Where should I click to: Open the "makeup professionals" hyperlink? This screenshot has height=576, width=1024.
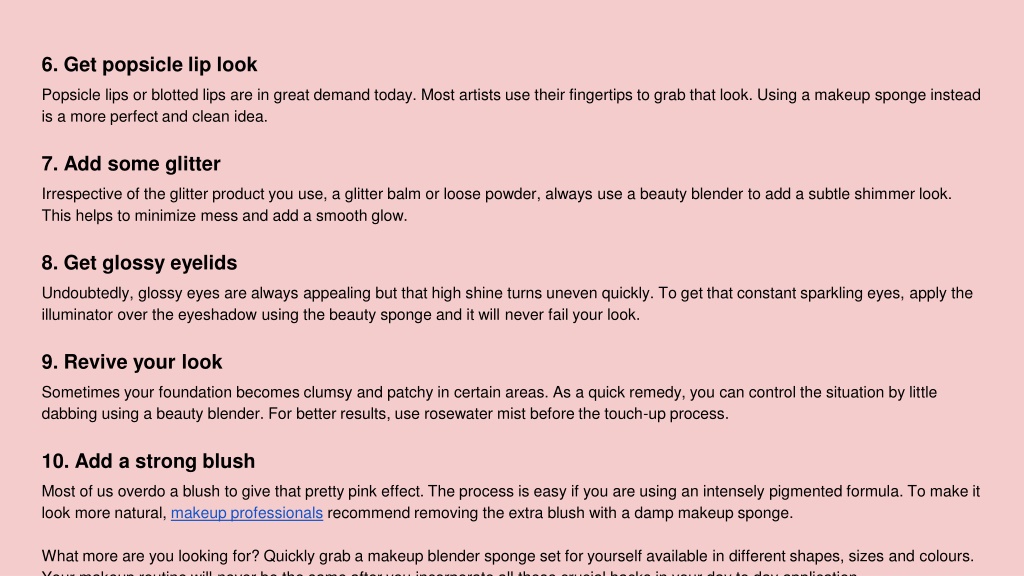coord(247,513)
